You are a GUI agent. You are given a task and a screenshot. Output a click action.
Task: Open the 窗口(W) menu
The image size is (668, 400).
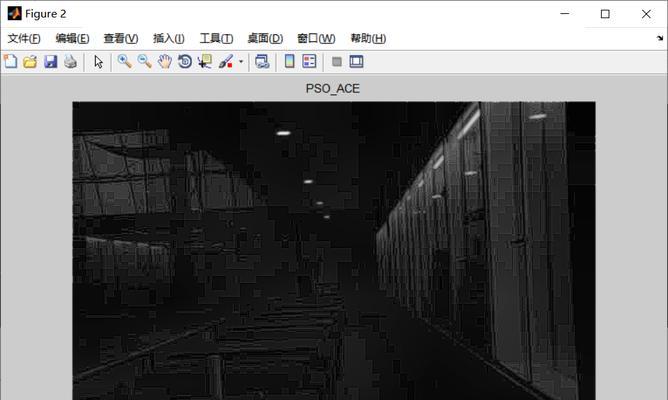[x=316, y=39]
